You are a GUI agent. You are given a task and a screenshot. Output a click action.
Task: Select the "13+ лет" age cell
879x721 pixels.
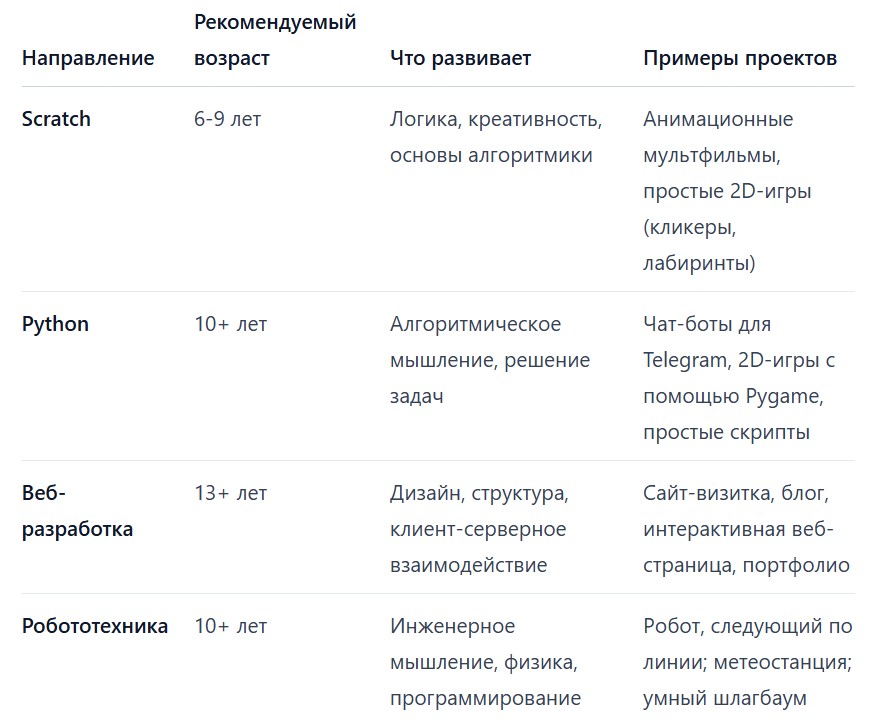tap(231, 493)
